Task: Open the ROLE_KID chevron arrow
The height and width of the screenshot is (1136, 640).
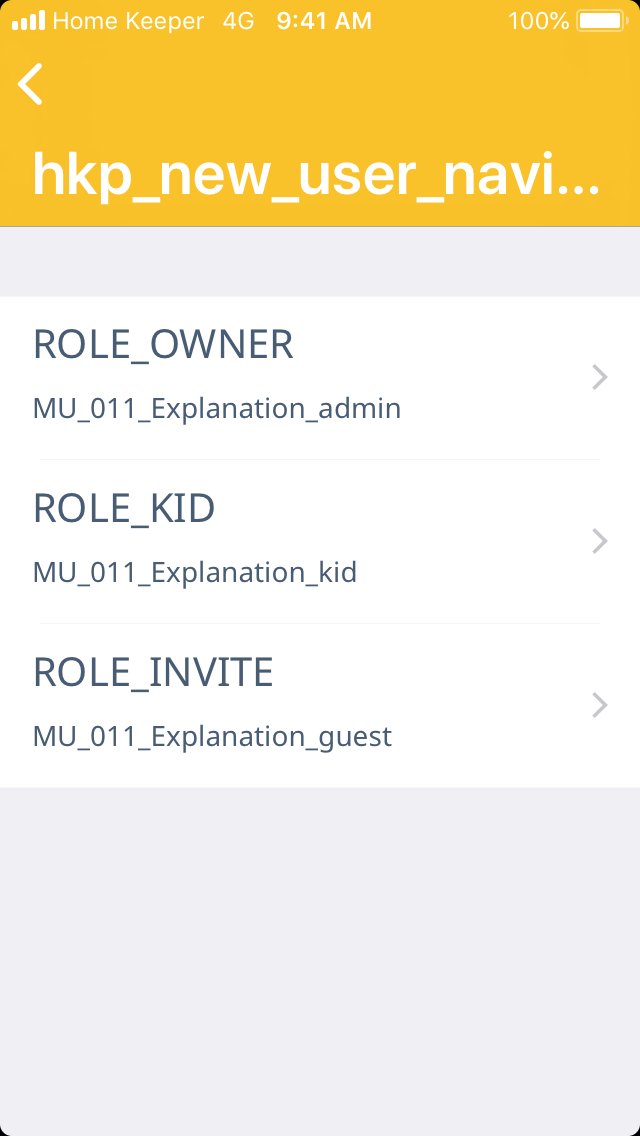Action: point(600,541)
